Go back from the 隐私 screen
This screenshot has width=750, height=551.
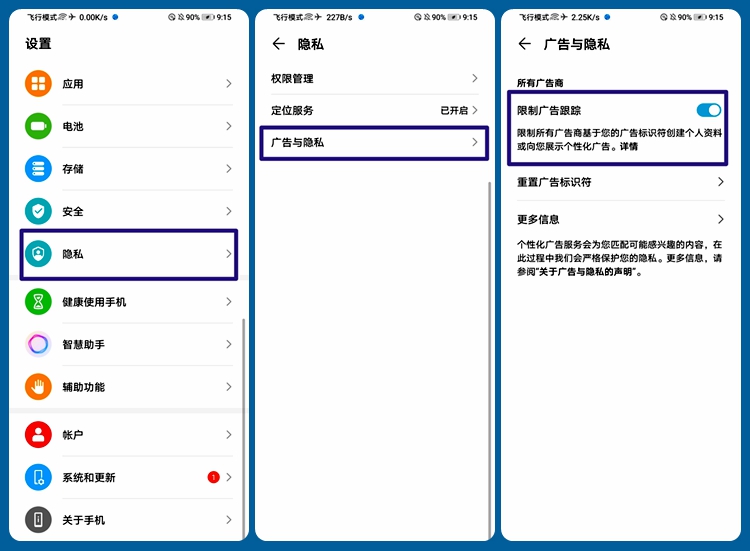point(279,44)
